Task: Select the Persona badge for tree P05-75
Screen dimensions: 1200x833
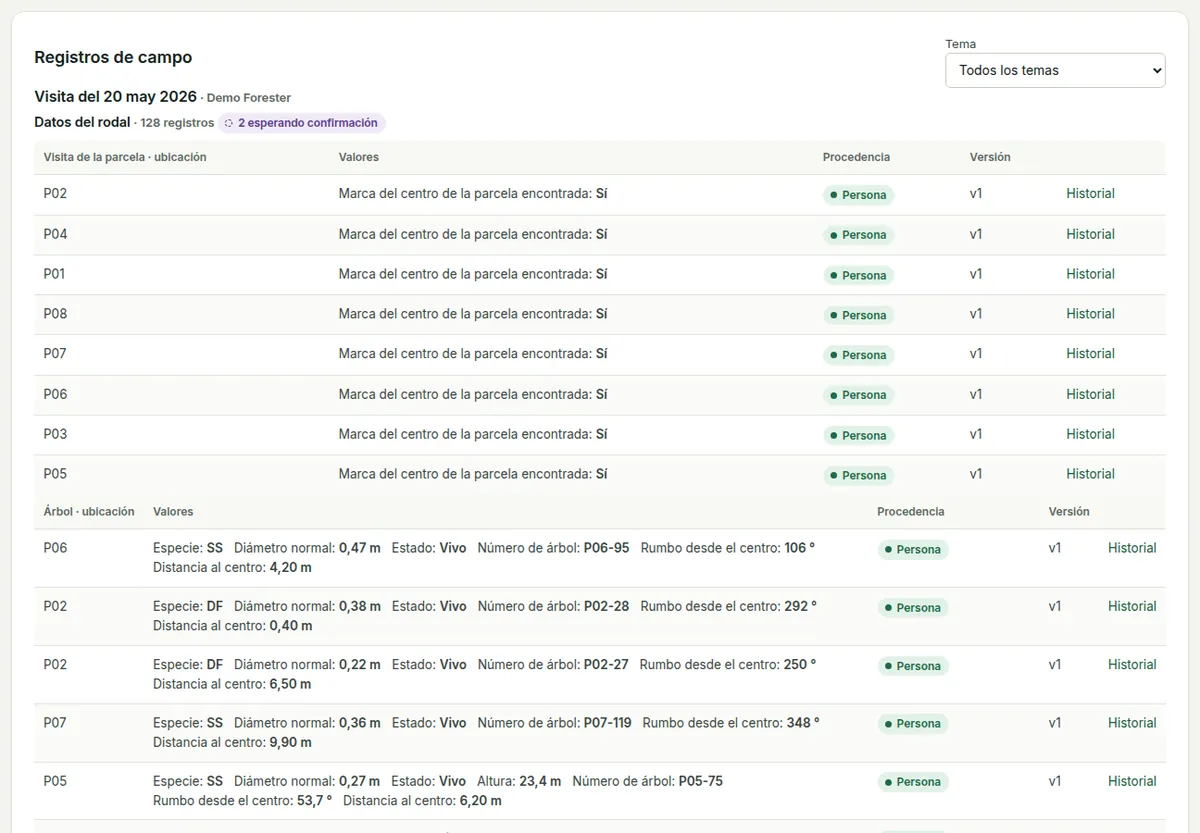Action: (913, 782)
